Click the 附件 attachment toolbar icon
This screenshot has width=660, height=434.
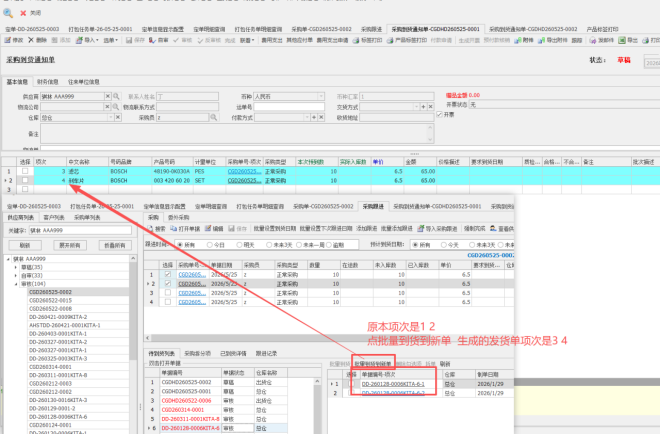tap(517, 40)
